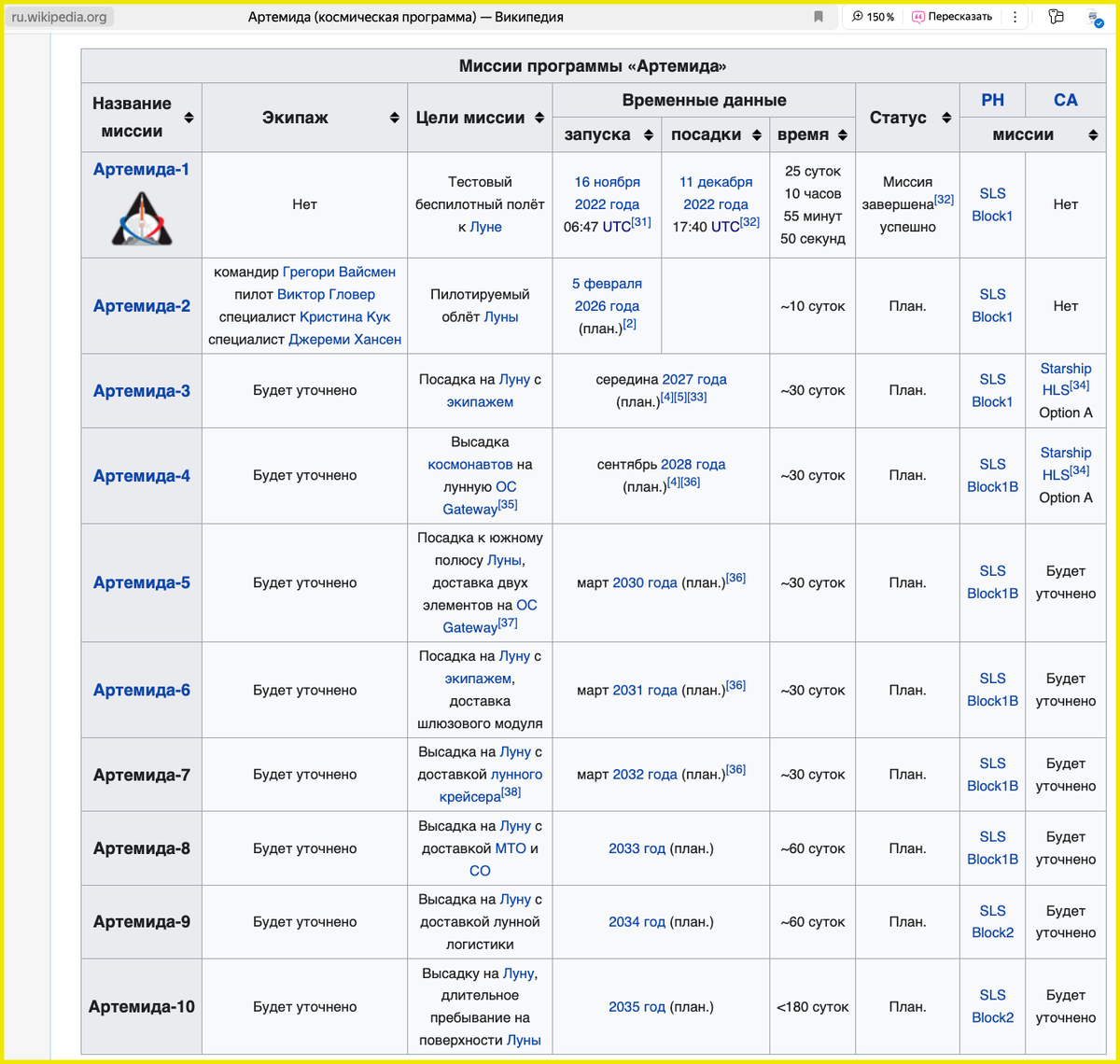Viewport: 1120px width, 1064px height.
Task: Open the Артемида-3 mission link
Action: (x=141, y=390)
